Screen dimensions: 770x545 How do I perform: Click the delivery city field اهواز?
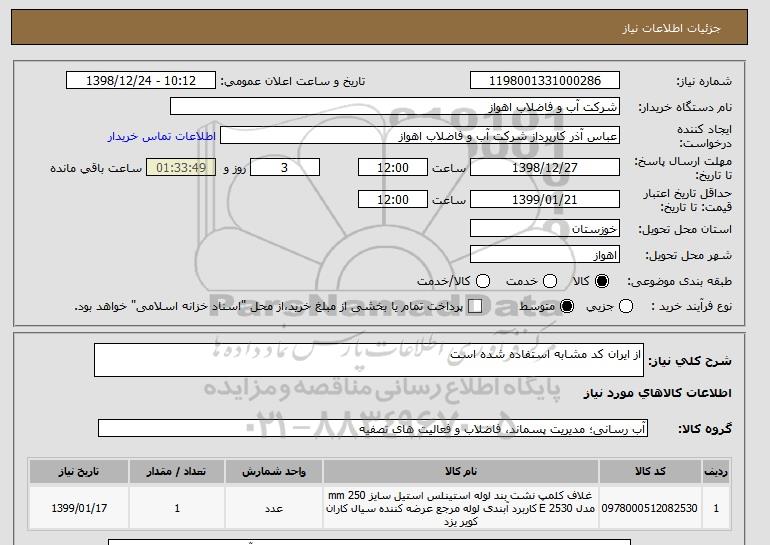pyautogui.click(x=545, y=254)
